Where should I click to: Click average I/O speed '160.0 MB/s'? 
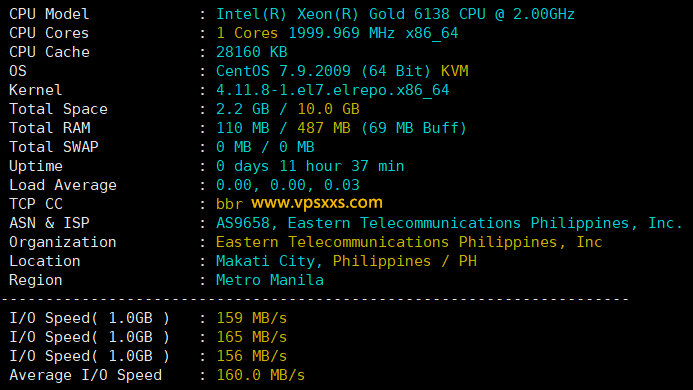261,375
